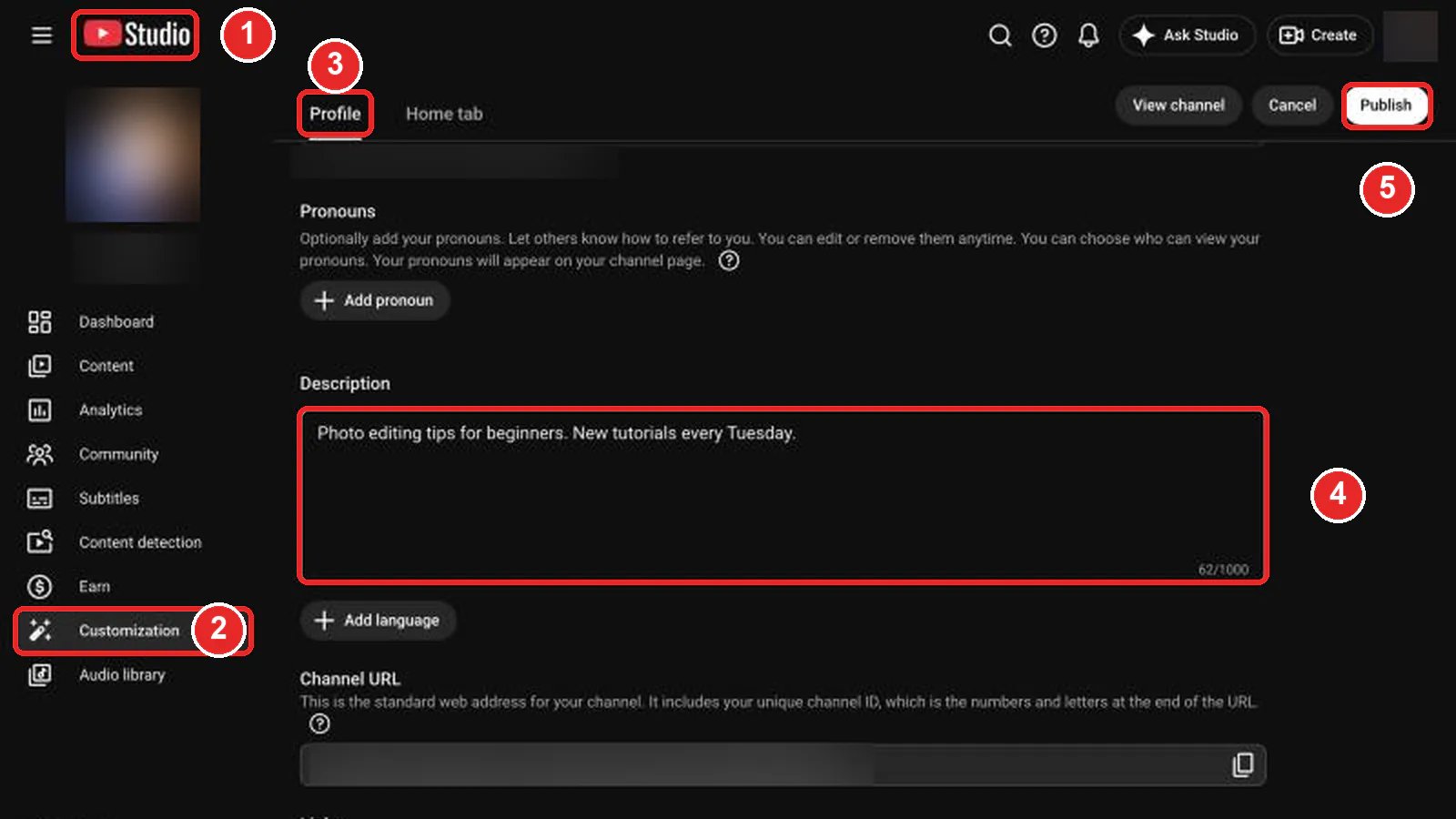Switch to the Profile tab

[335, 114]
